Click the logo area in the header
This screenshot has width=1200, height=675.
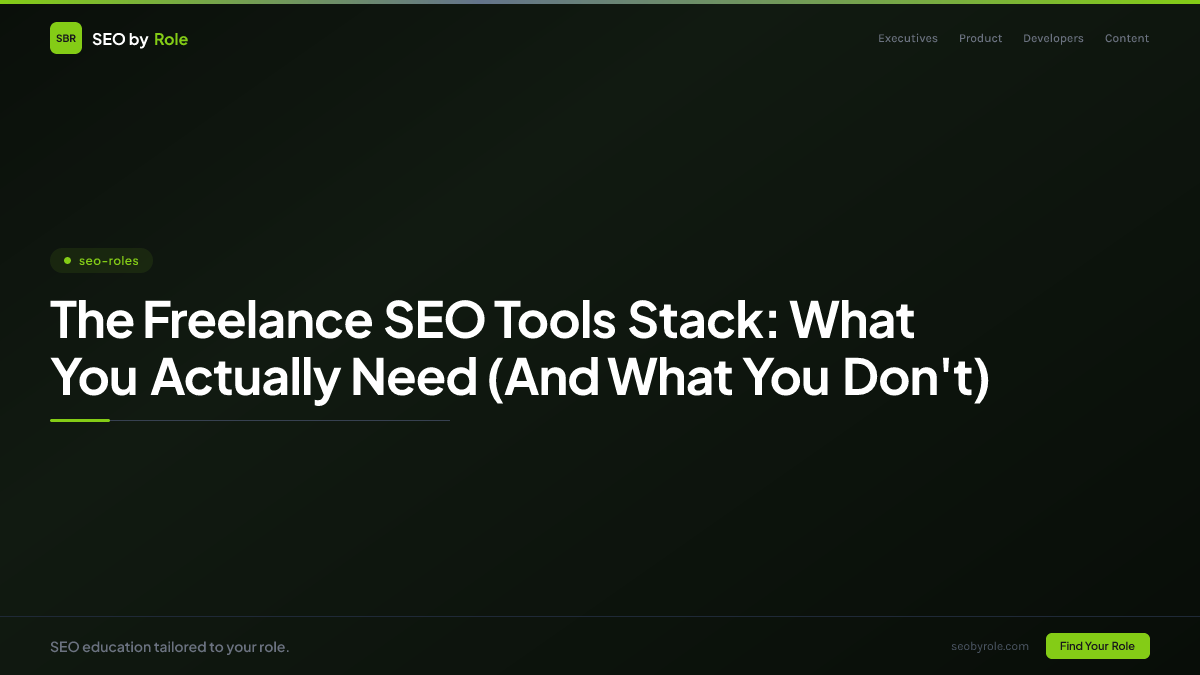(x=118, y=38)
